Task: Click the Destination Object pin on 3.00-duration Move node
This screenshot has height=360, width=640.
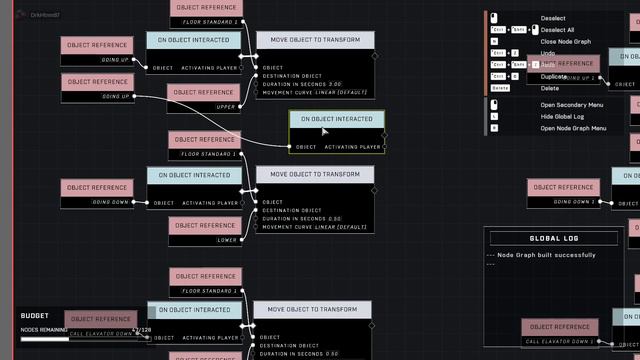Action: click(x=256, y=76)
